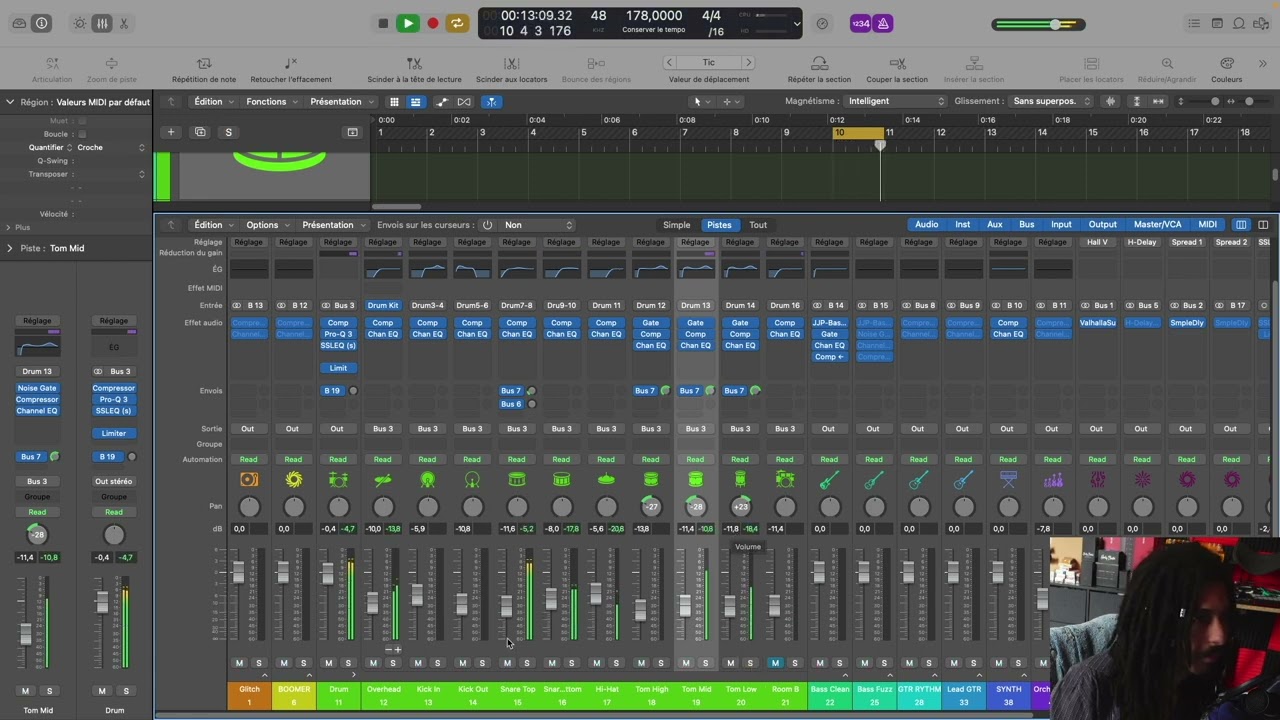Open the ValhallaSu plugin on Hall V channel
Viewport: 1280px width, 720px height.
click(1098, 323)
